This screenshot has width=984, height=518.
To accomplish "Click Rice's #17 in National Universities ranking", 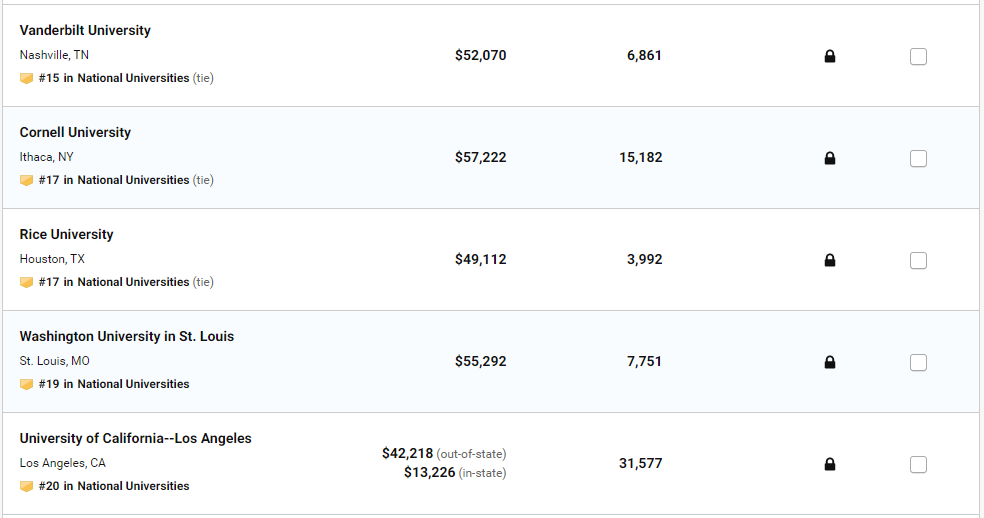I will [x=113, y=282].
